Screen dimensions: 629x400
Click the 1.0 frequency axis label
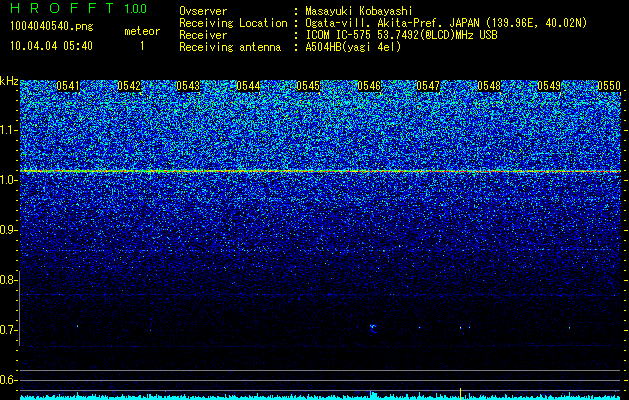8,181
